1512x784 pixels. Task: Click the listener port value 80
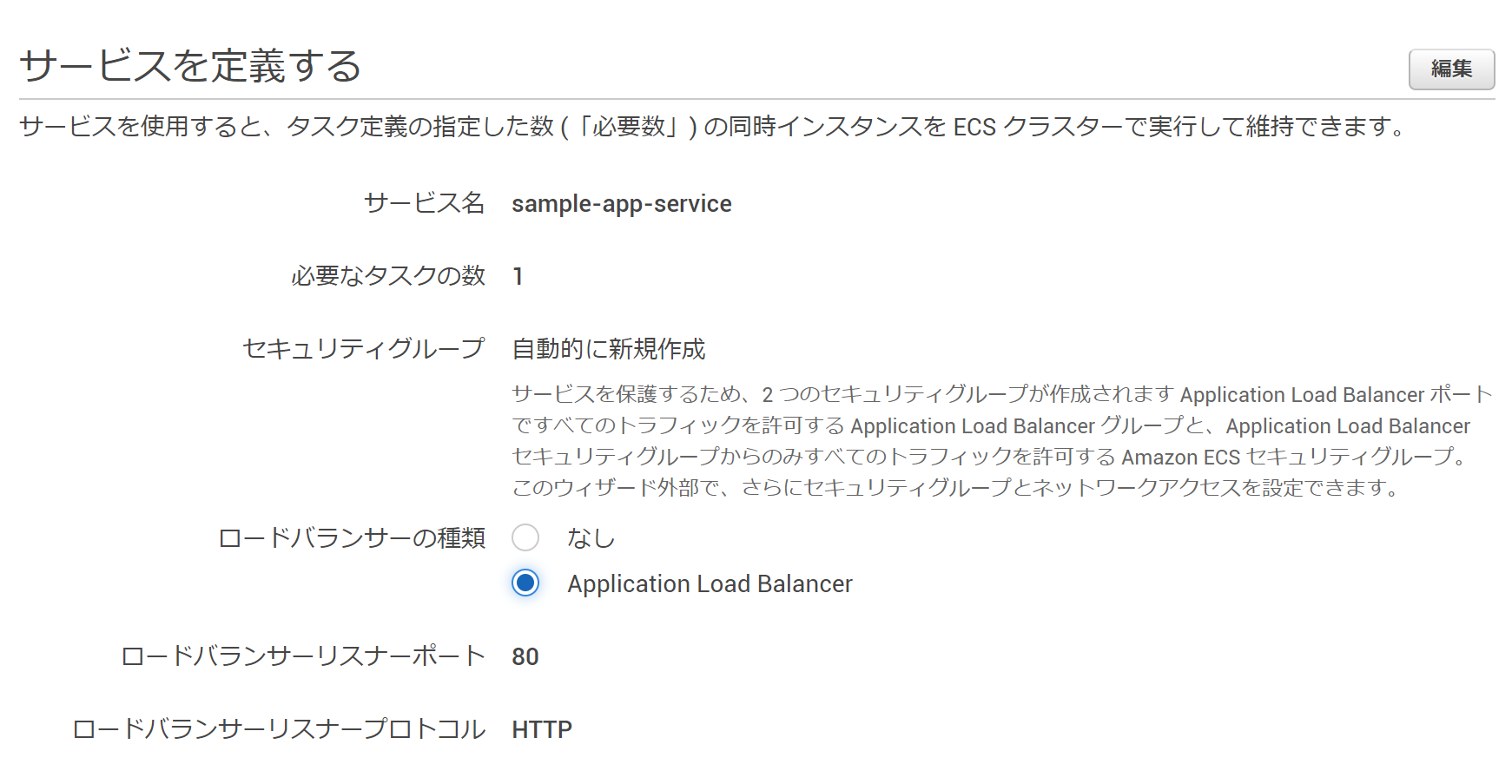(525, 656)
